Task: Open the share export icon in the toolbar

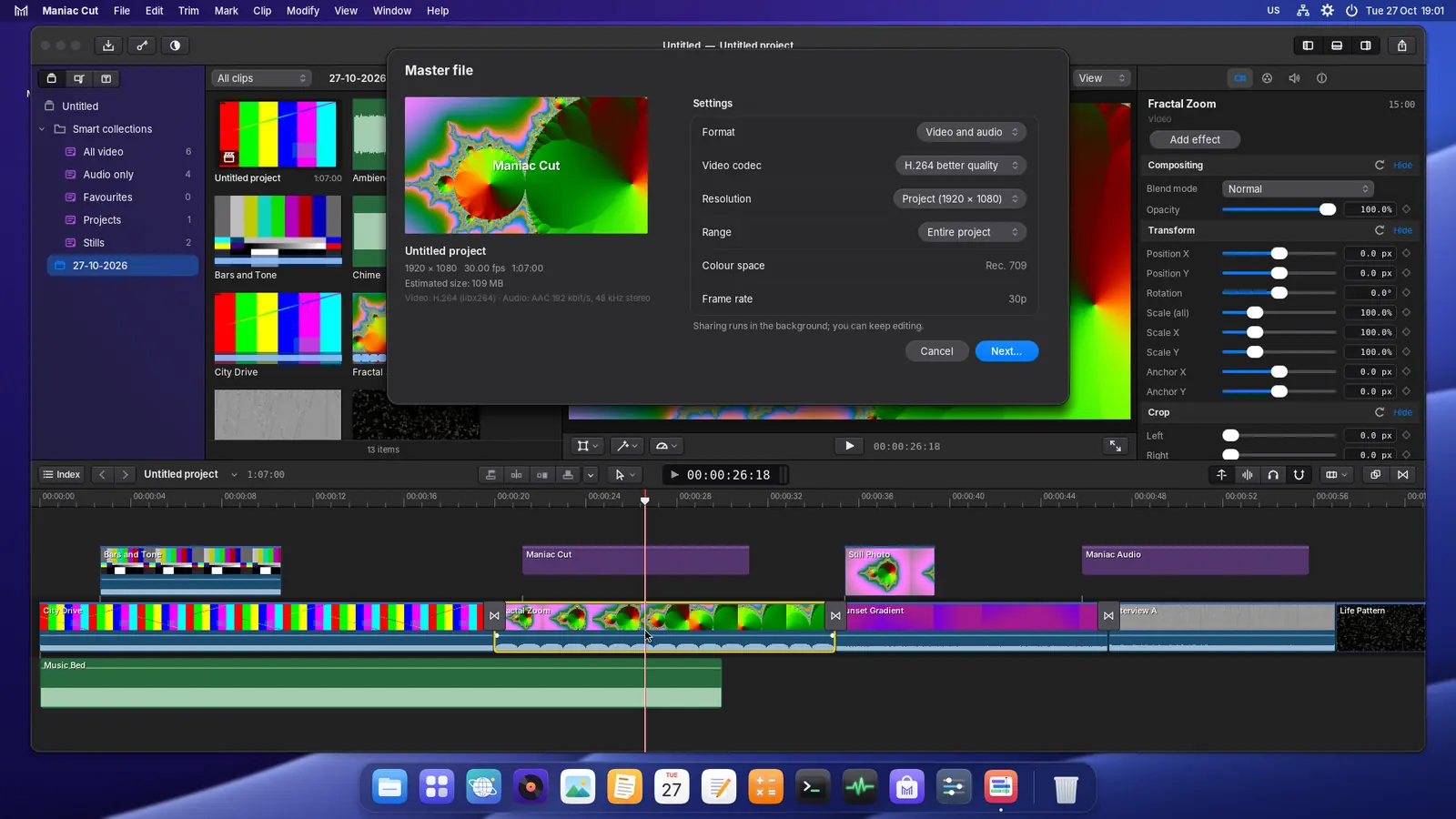Action: [x=1402, y=45]
